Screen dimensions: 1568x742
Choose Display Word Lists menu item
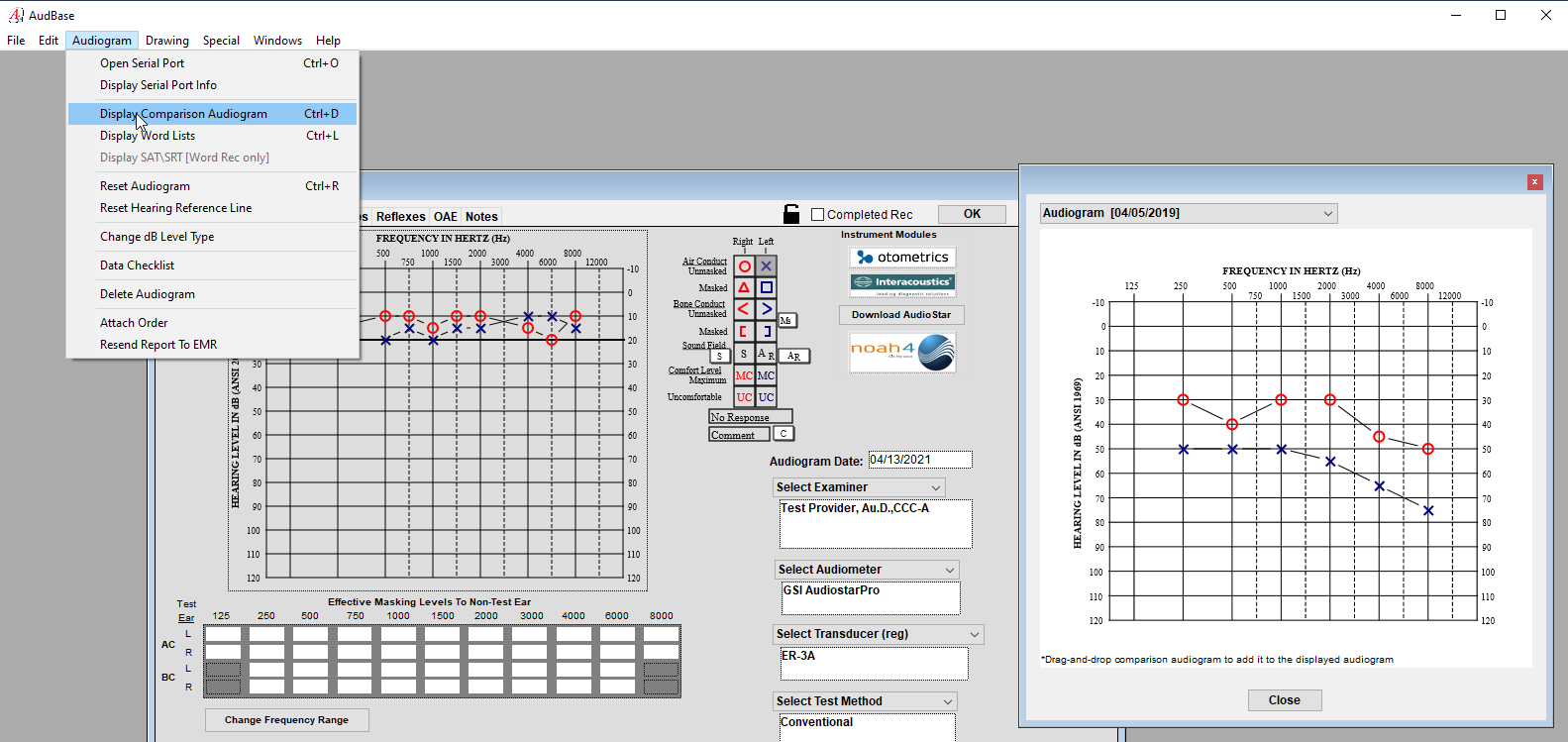click(212, 136)
